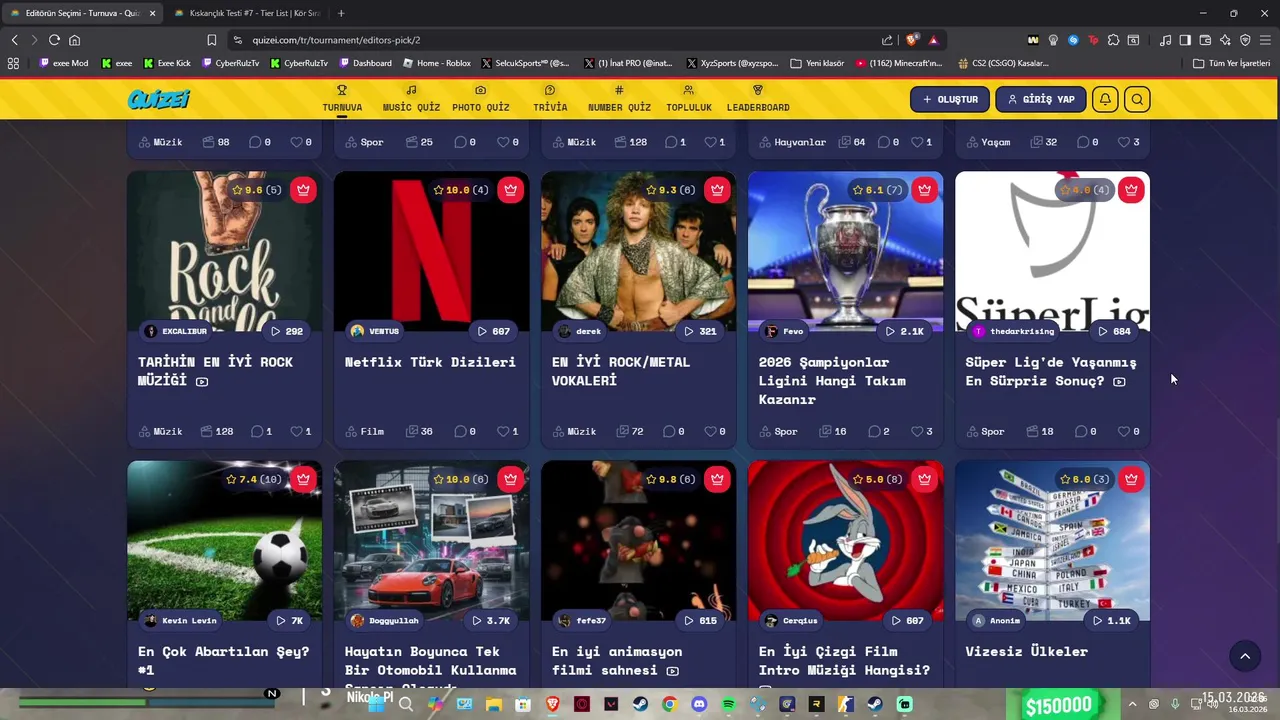Open the exee Kick bookmark
The width and height of the screenshot is (1280, 720).
167,63
